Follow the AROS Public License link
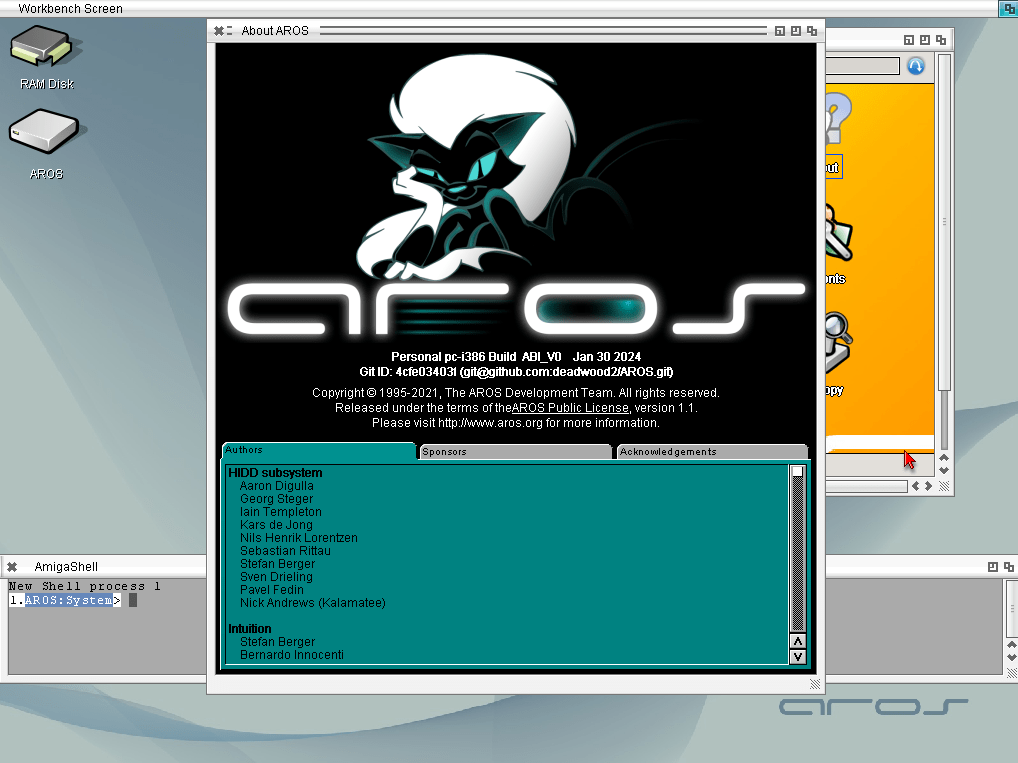 point(570,408)
